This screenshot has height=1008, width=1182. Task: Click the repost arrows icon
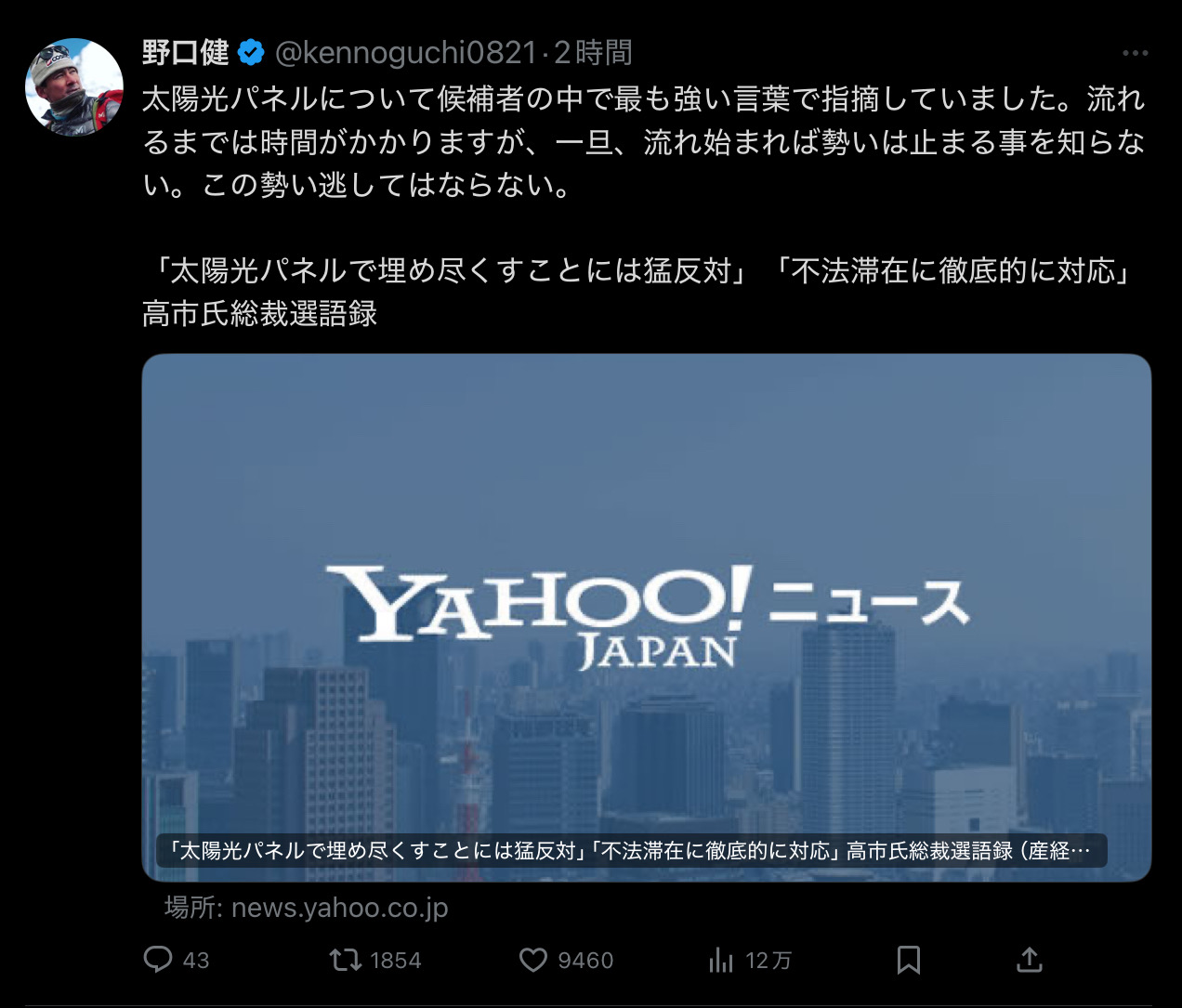[x=346, y=959]
